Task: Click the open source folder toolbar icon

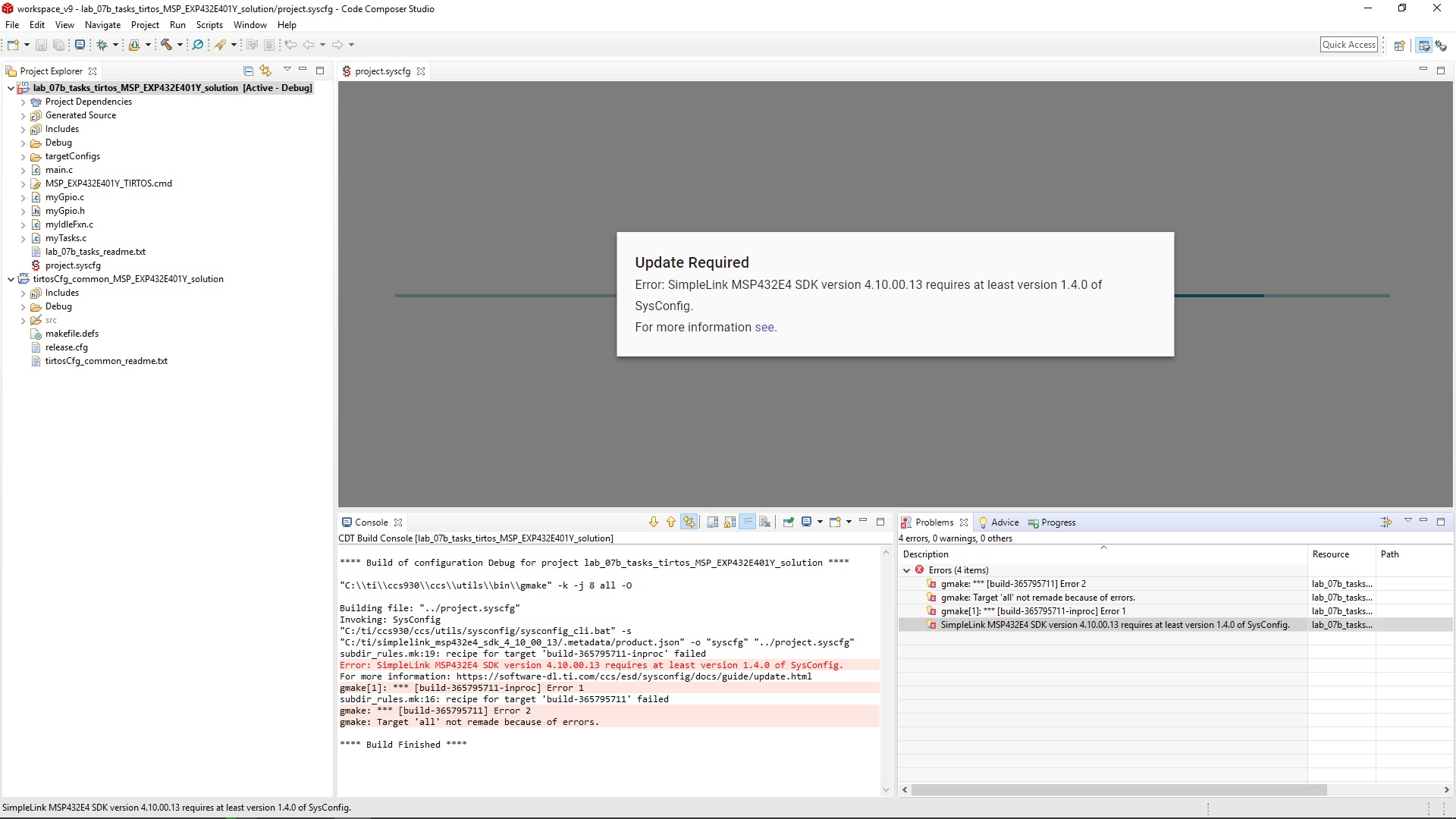Action: 134,45
